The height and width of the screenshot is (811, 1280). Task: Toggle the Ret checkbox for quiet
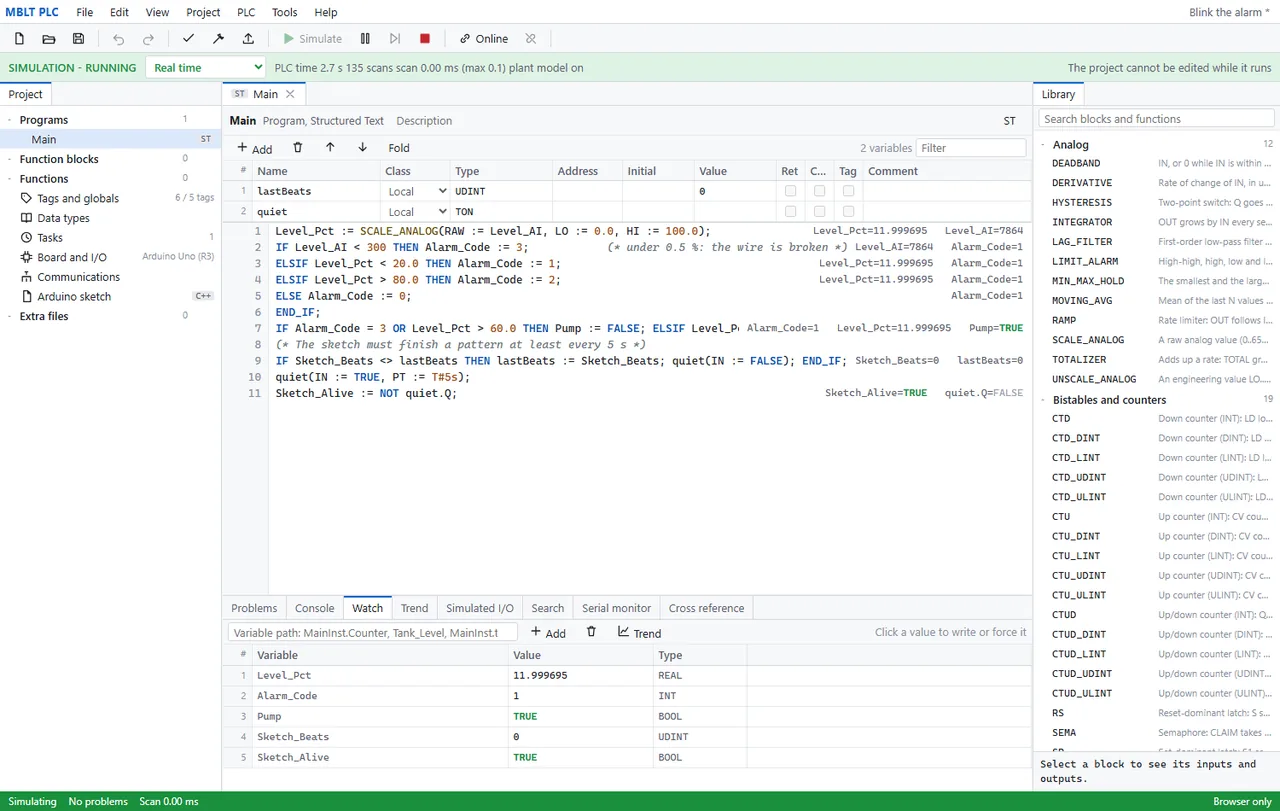(x=790, y=212)
